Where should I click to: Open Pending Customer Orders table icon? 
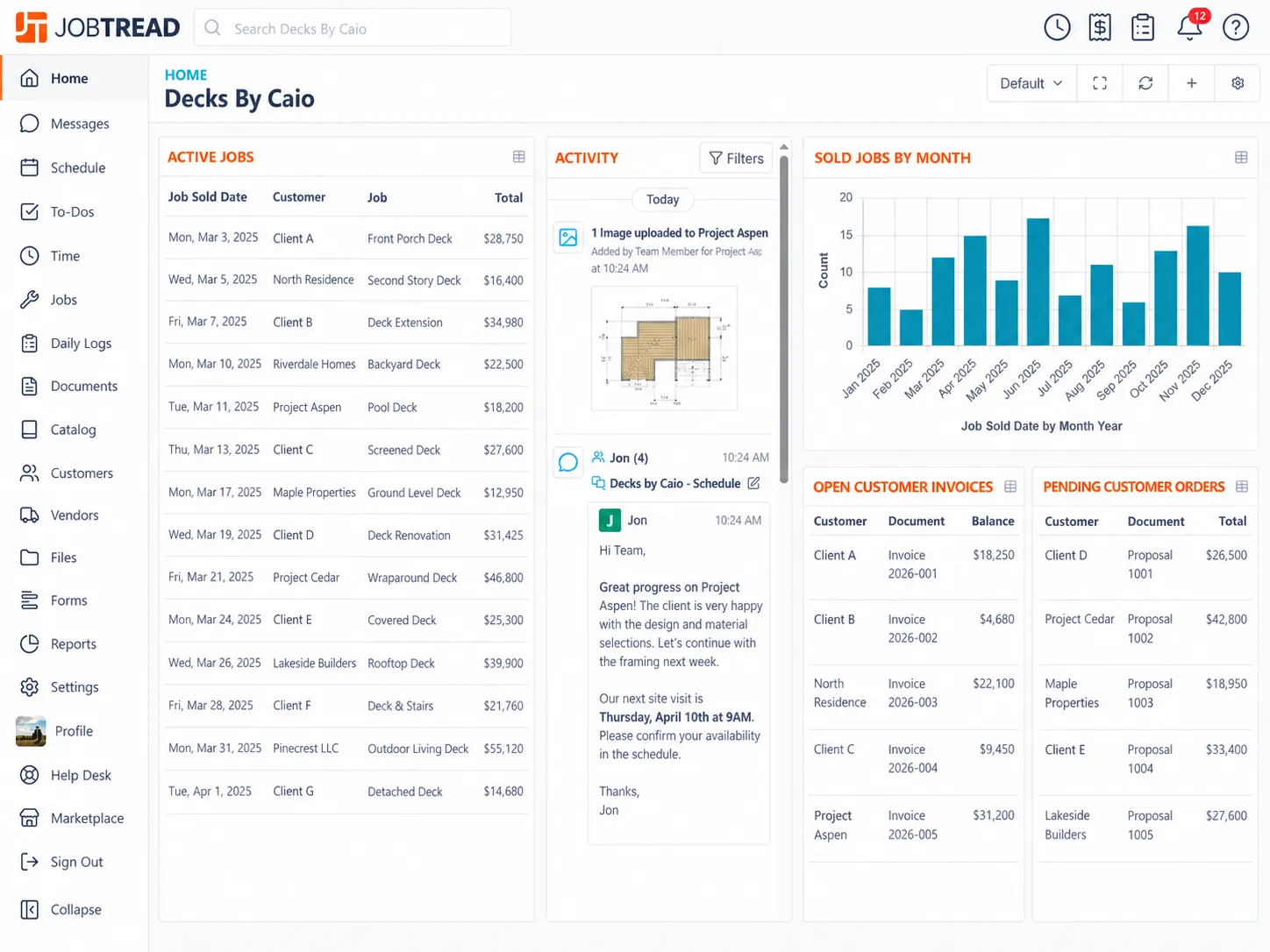tap(1242, 487)
